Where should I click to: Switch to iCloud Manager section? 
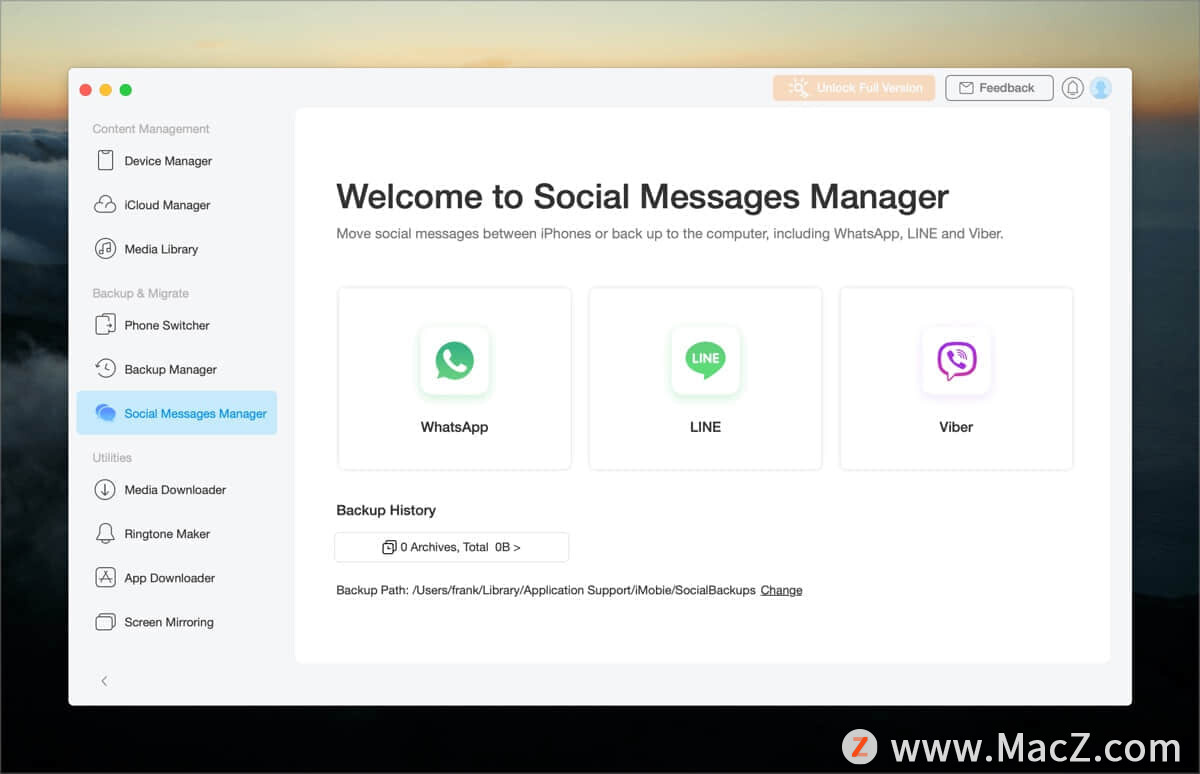coord(177,205)
